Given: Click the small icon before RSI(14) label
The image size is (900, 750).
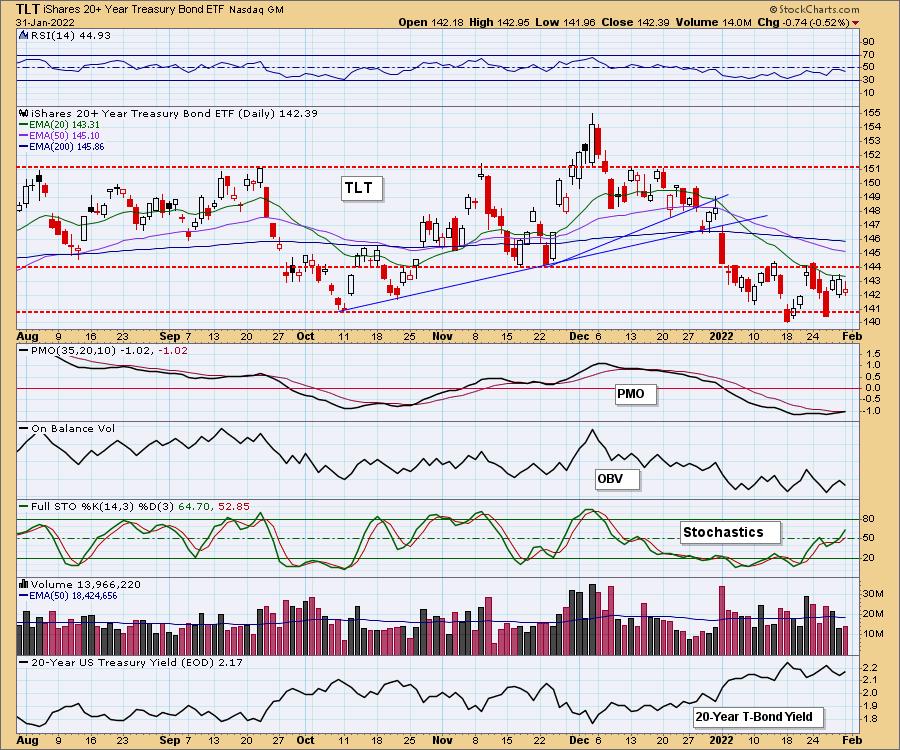Looking at the screenshot, I should click(x=23, y=35).
